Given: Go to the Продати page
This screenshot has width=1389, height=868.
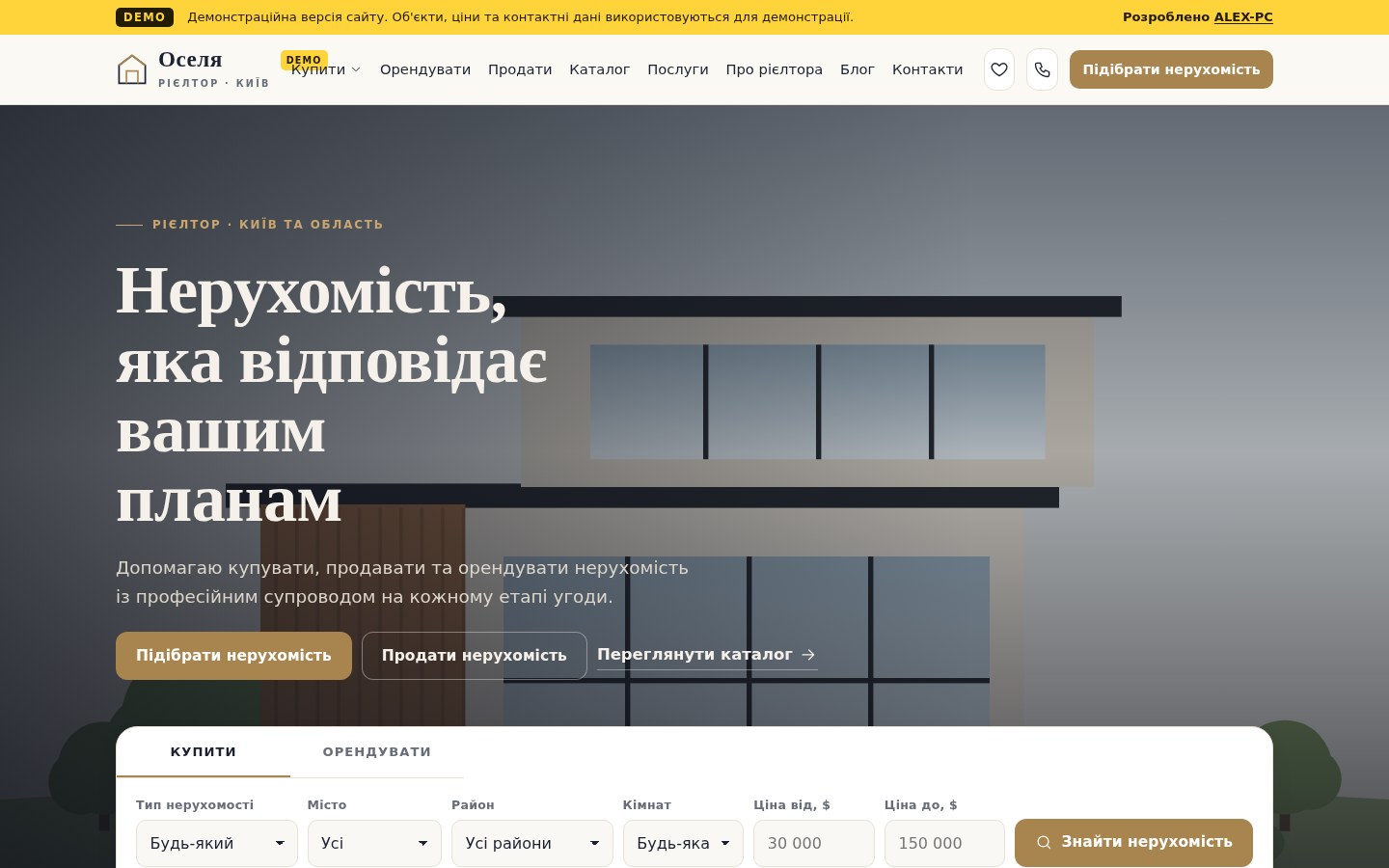Looking at the screenshot, I should (520, 69).
